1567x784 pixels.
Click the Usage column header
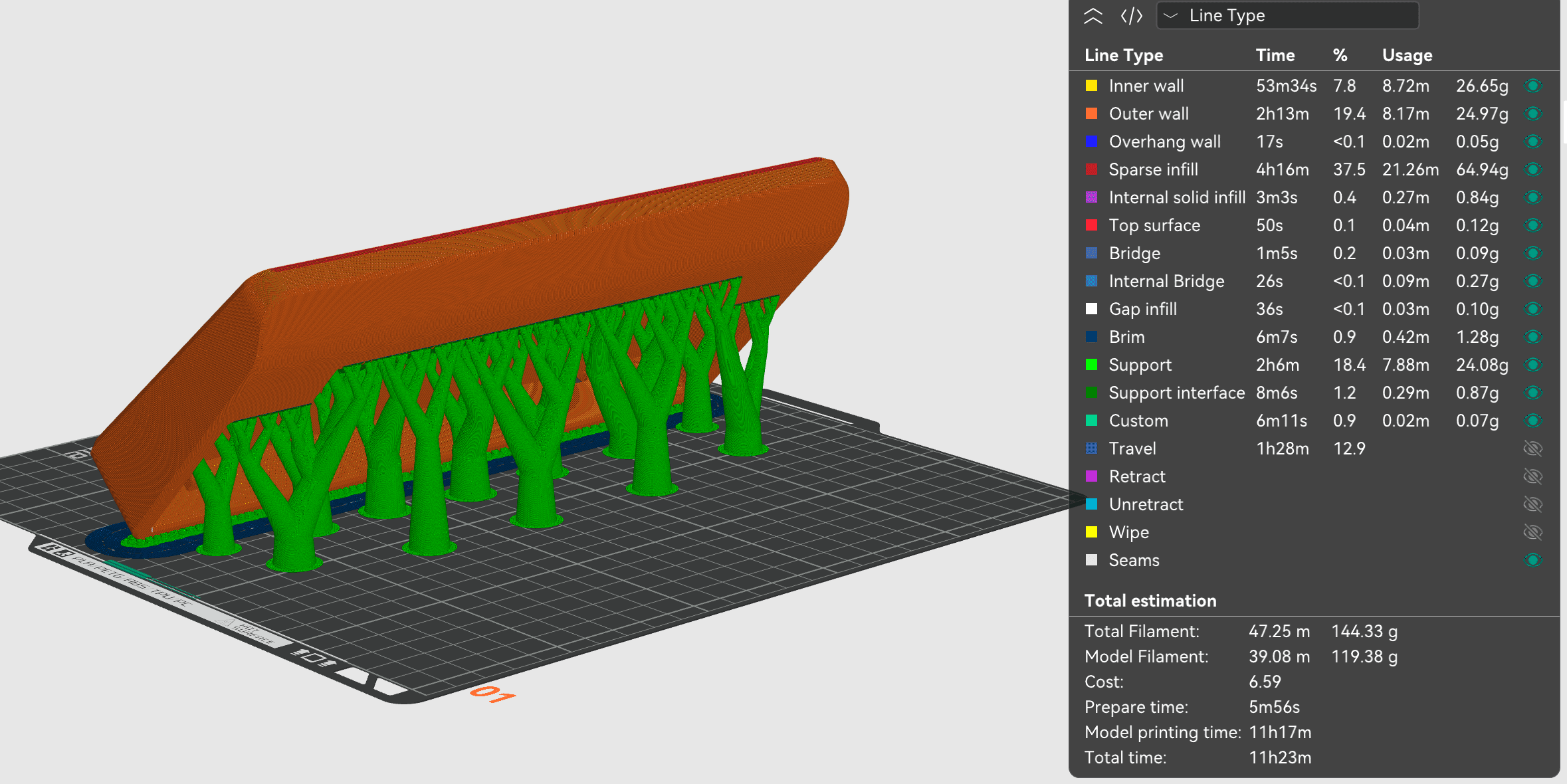[1407, 55]
